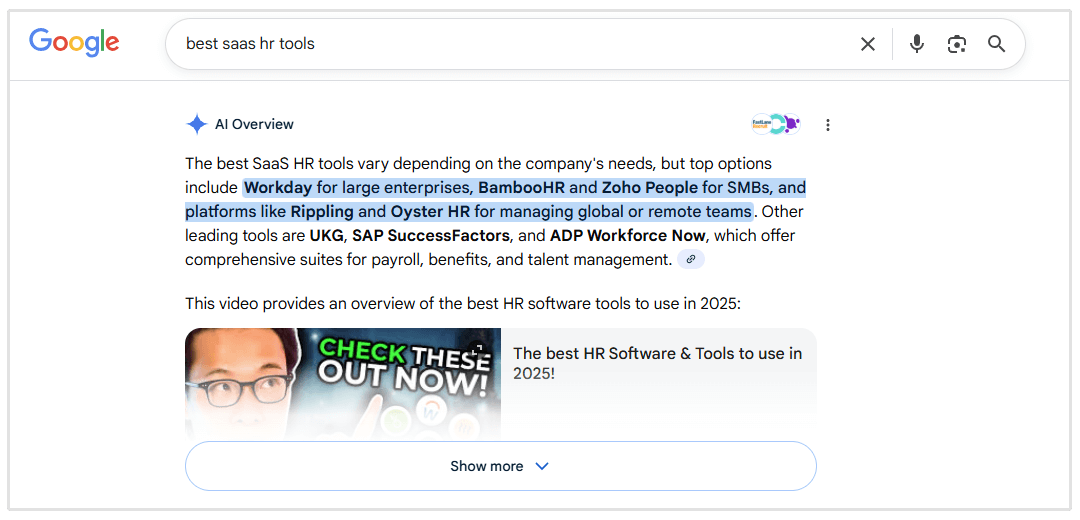Click the AI Overview sparkle icon
Image resolution: width=1080 pixels, height=520 pixels.
[x=196, y=124]
